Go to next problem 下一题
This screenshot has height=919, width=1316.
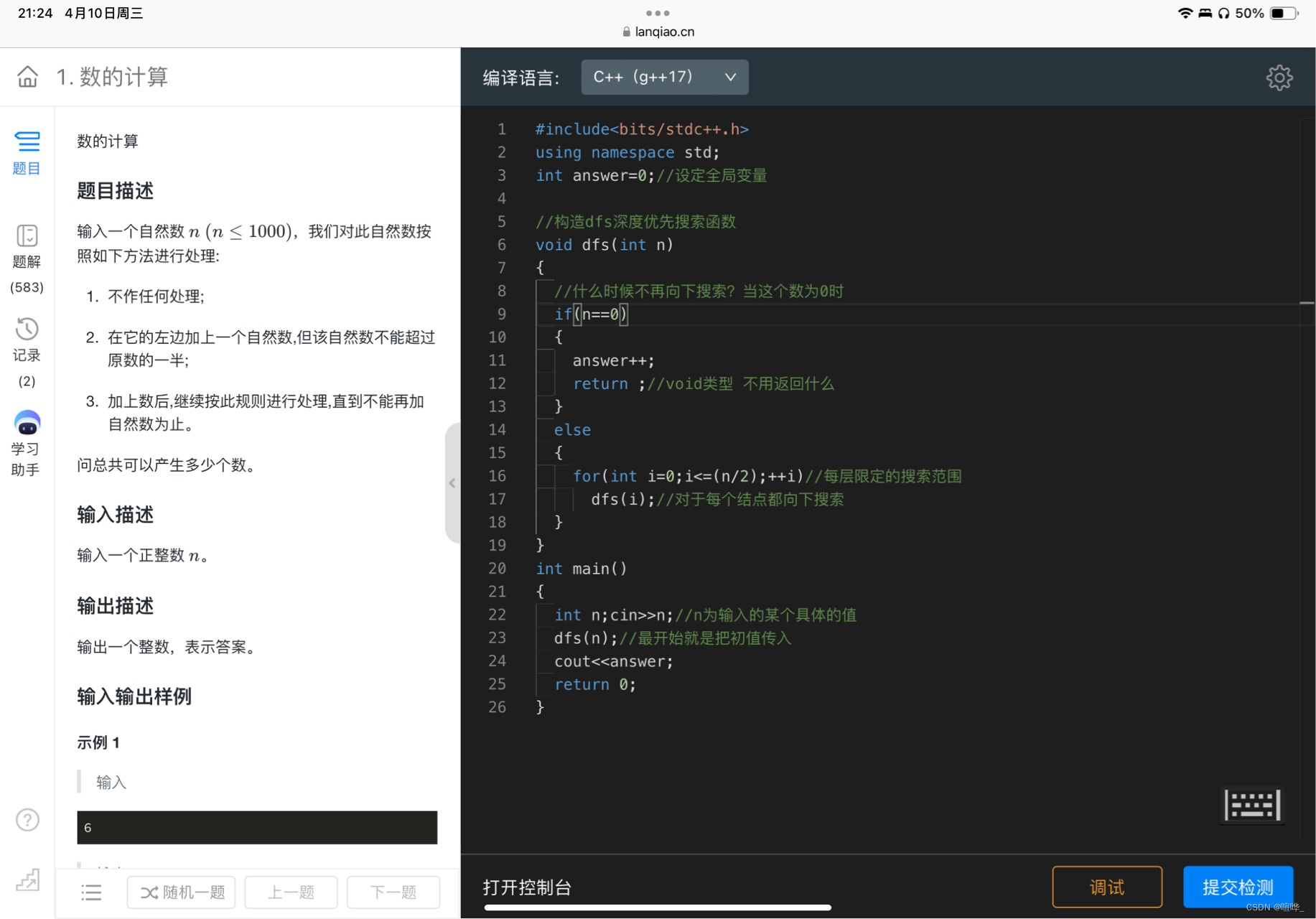[x=393, y=892]
